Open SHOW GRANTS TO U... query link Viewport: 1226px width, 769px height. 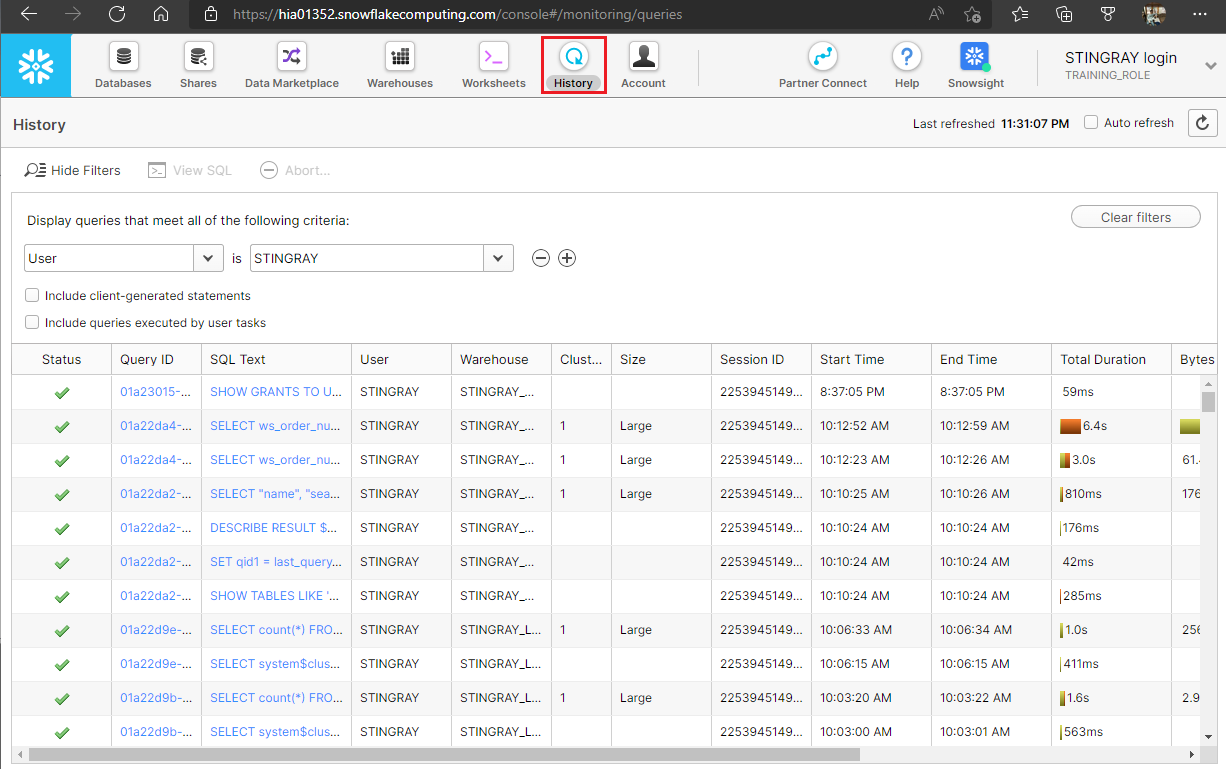click(x=275, y=392)
